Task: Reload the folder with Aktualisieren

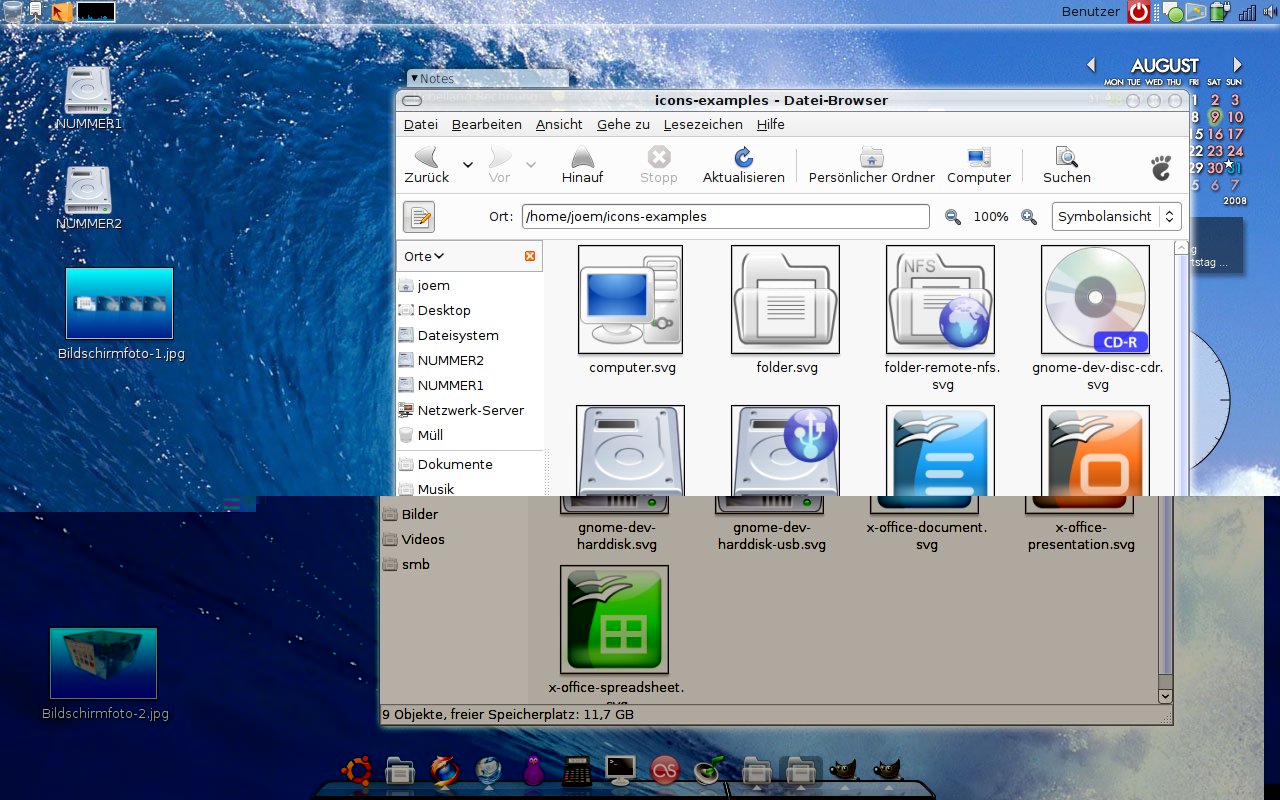Action: tap(743, 158)
